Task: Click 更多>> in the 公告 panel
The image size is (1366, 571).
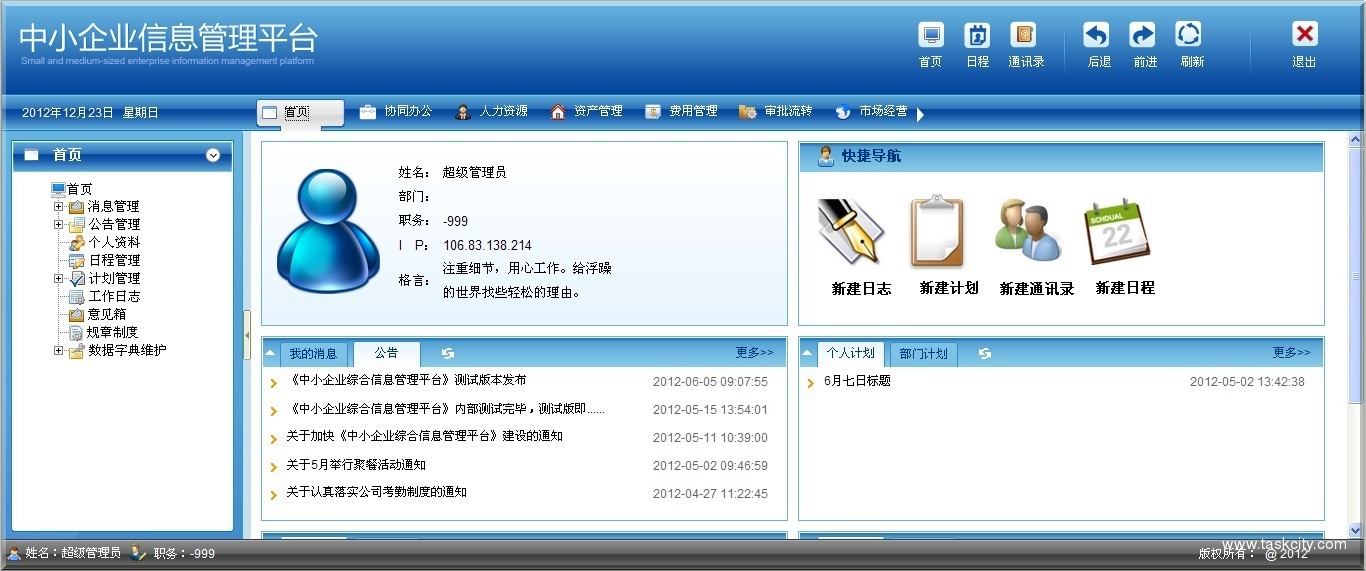Action: [x=755, y=353]
